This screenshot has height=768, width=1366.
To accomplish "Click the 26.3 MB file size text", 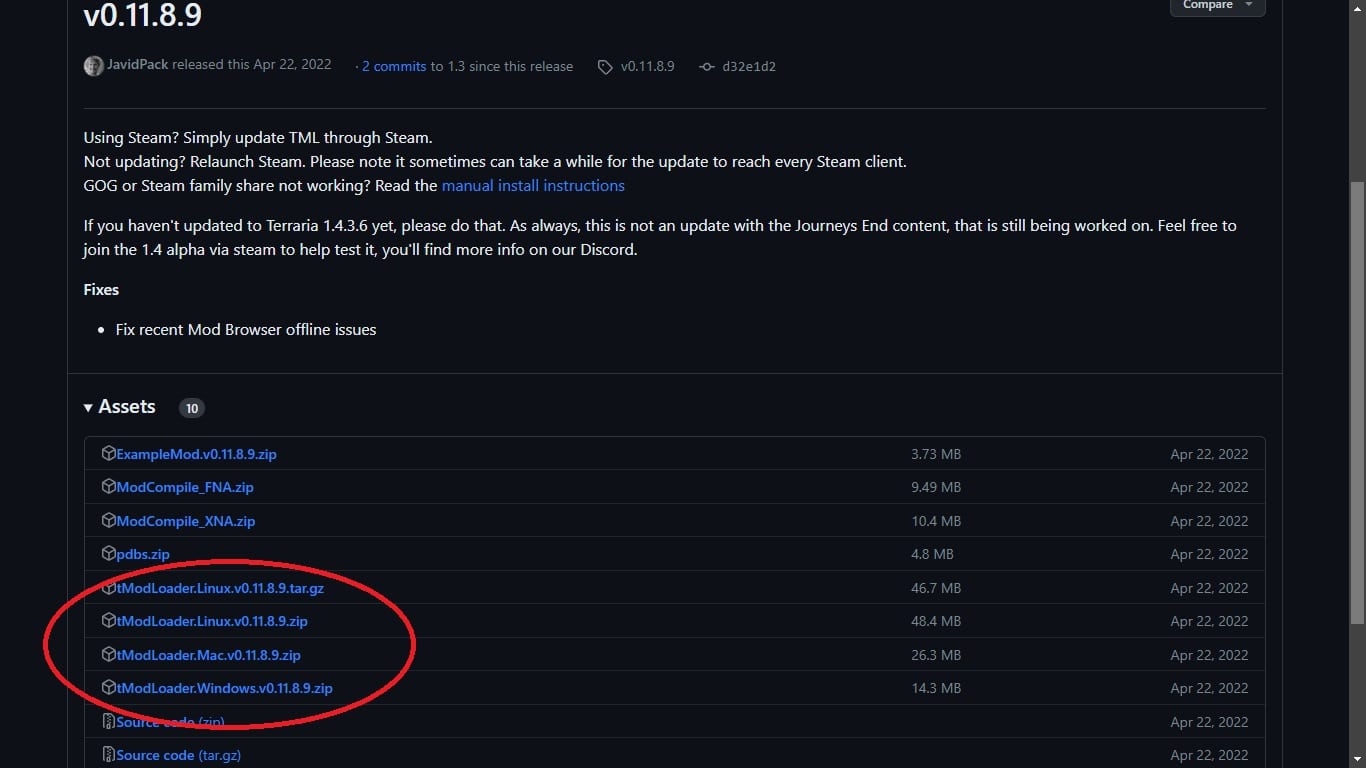I will pos(936,655).
